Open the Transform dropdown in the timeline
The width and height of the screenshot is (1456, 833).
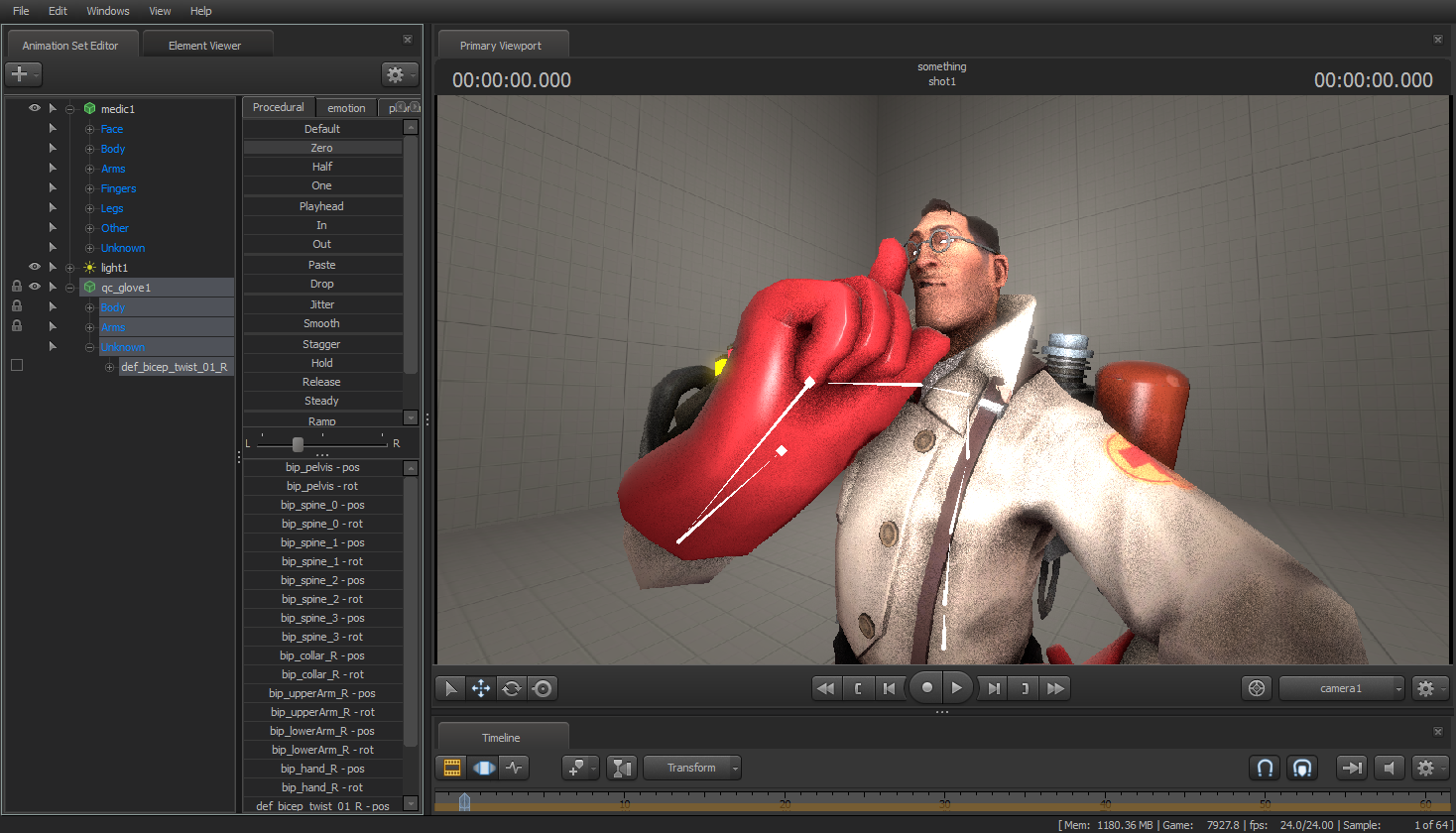692,768
